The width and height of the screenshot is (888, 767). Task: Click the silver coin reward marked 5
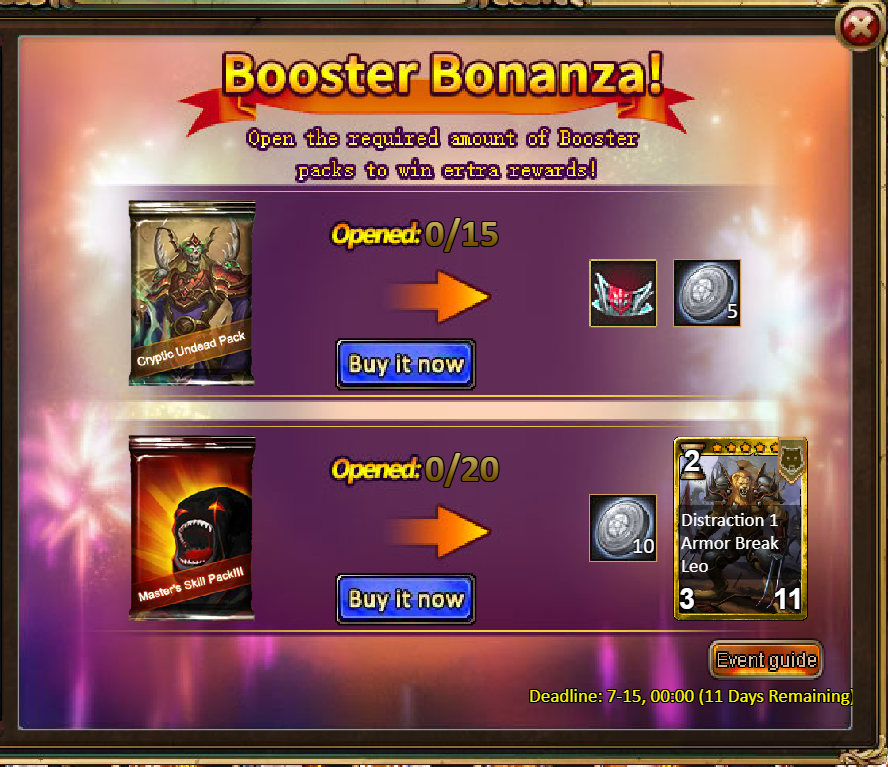click(x=707, y=293)
